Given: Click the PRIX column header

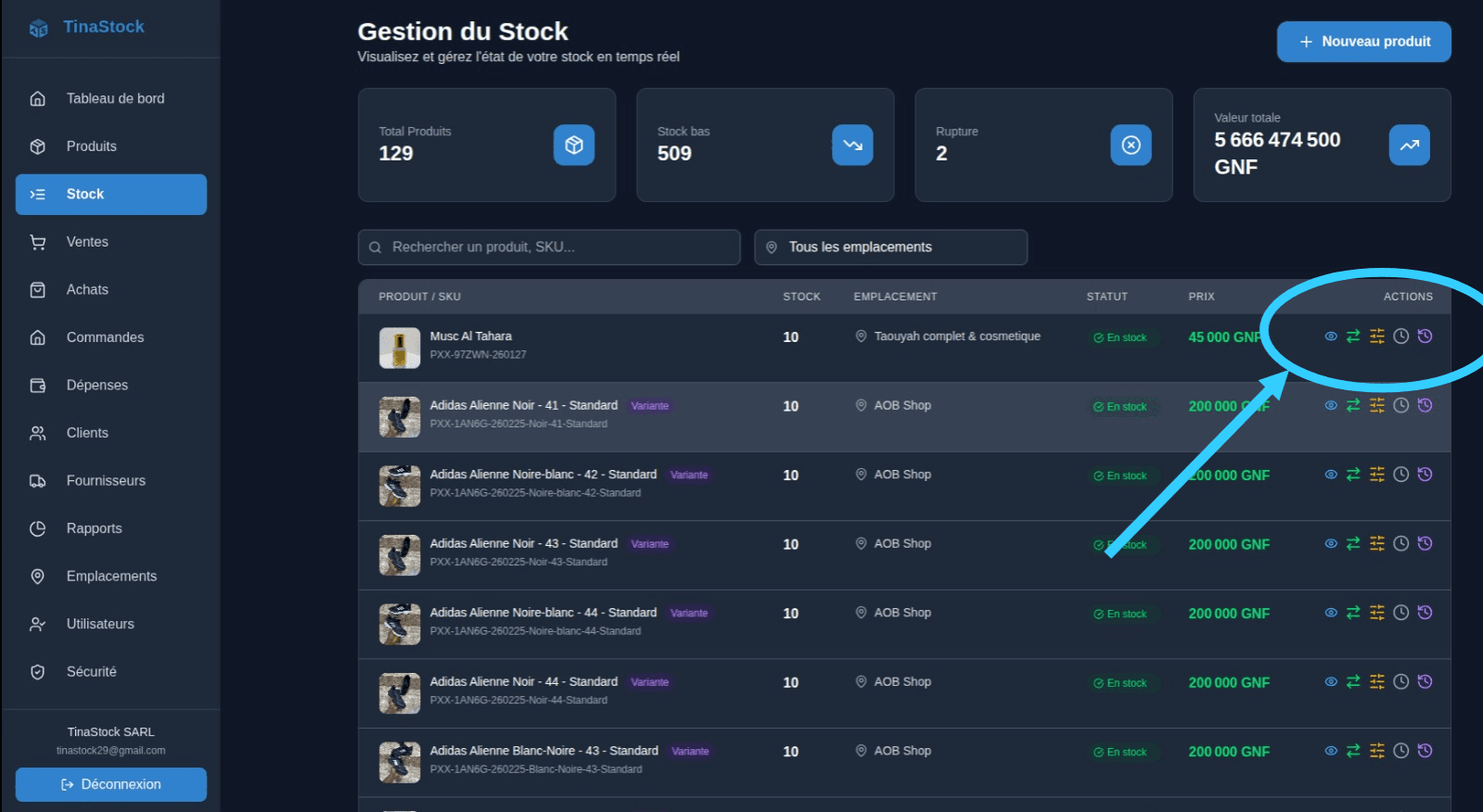Looking at the screenshot, I should coord(1201,297).
